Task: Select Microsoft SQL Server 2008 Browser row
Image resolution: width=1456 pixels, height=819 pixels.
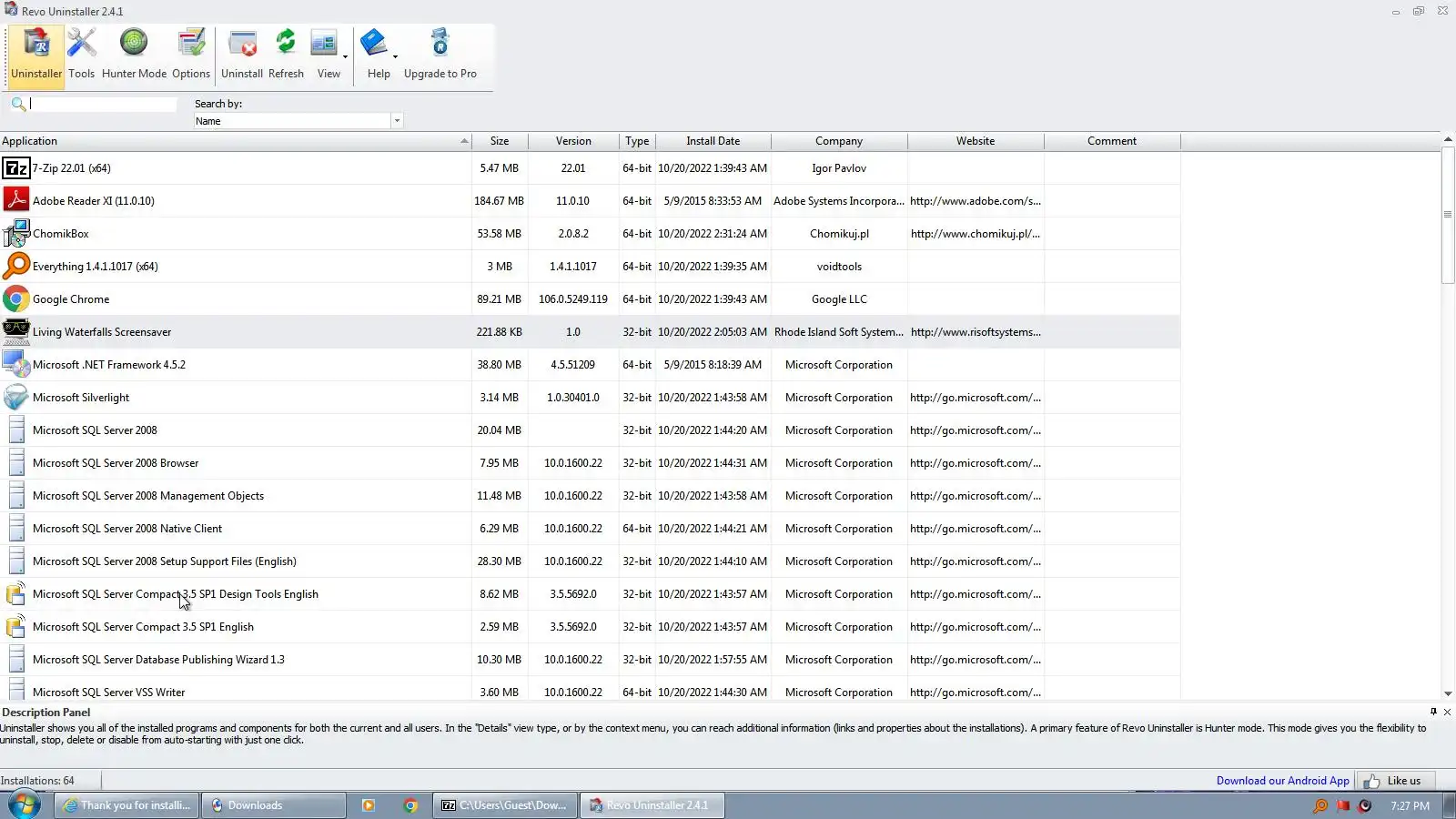Action: pos(591,463)
